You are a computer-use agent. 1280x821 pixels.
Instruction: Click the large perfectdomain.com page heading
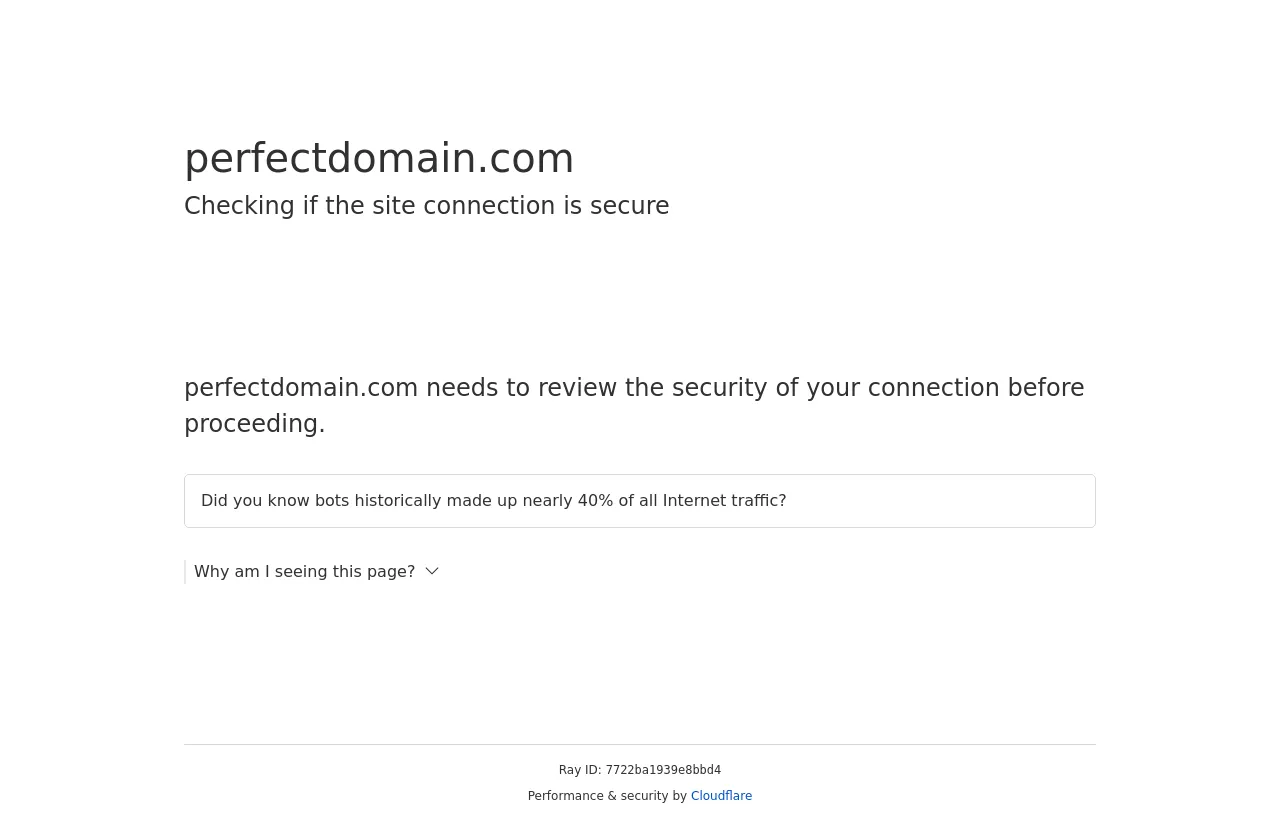(379, 158)
